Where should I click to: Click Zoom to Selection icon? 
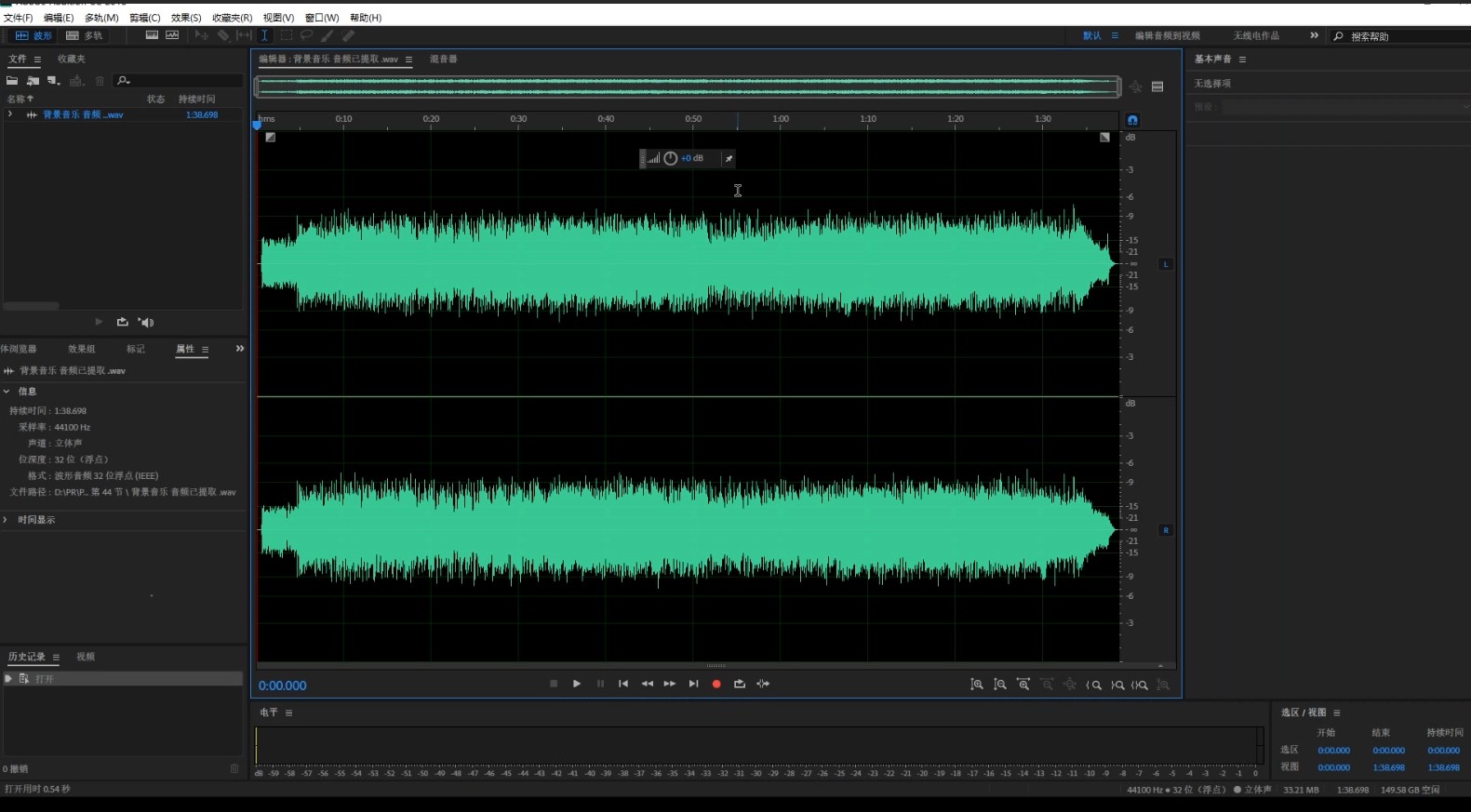coord(1140,685)
